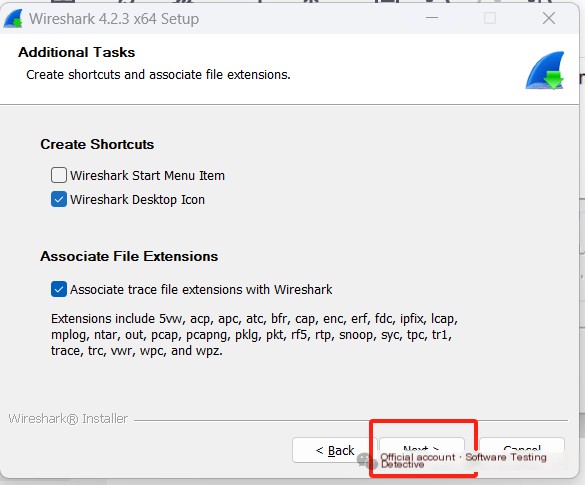Click the disabled maximize button
The image size is (585, 485).
[x=490, y=18]
